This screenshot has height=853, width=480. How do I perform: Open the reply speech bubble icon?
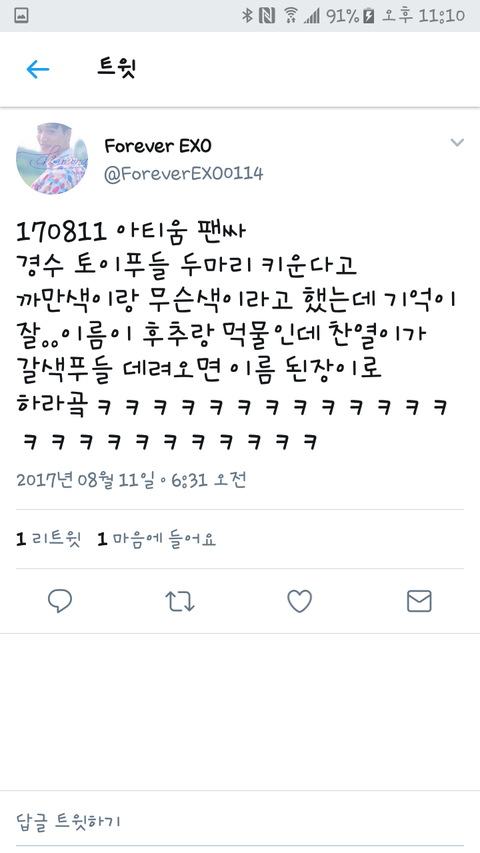pos(60,601)
